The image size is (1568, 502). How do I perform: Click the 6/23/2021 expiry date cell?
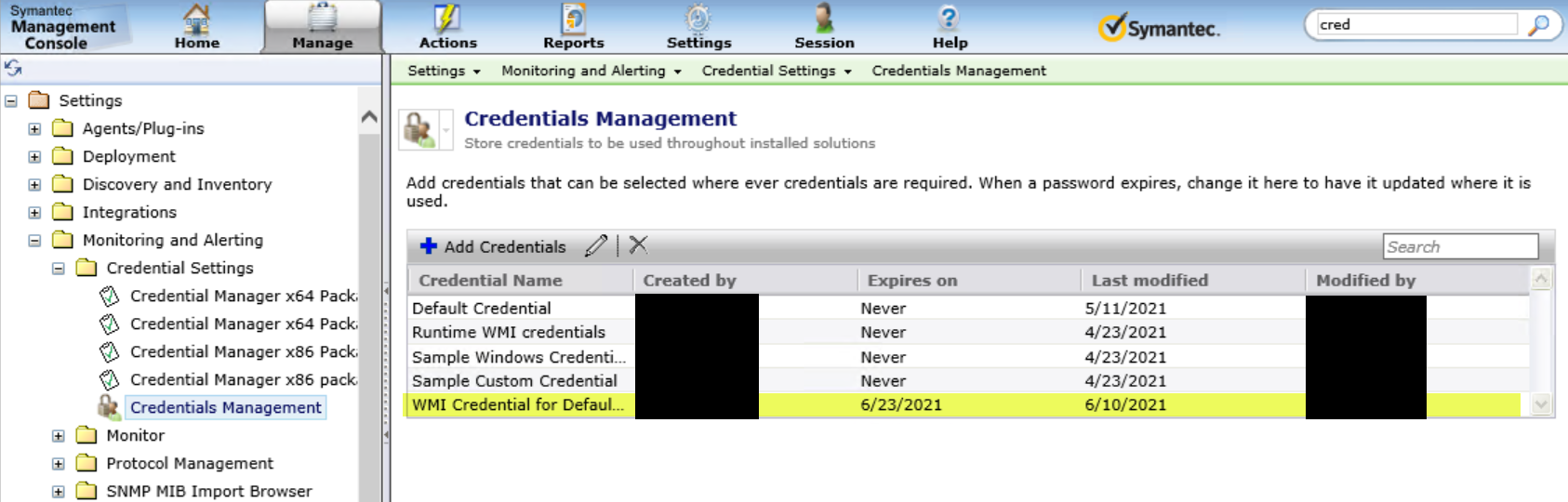[x=901, y=405]
